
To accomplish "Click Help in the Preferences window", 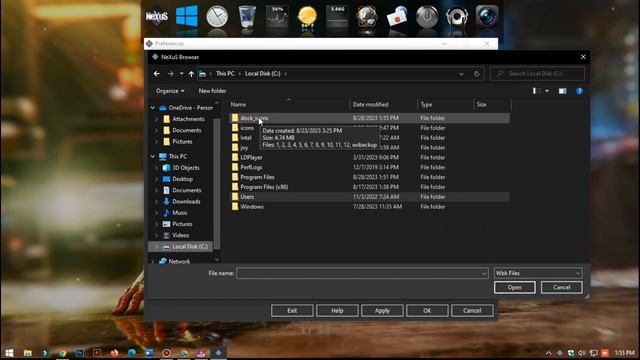I will pos(337,311).
